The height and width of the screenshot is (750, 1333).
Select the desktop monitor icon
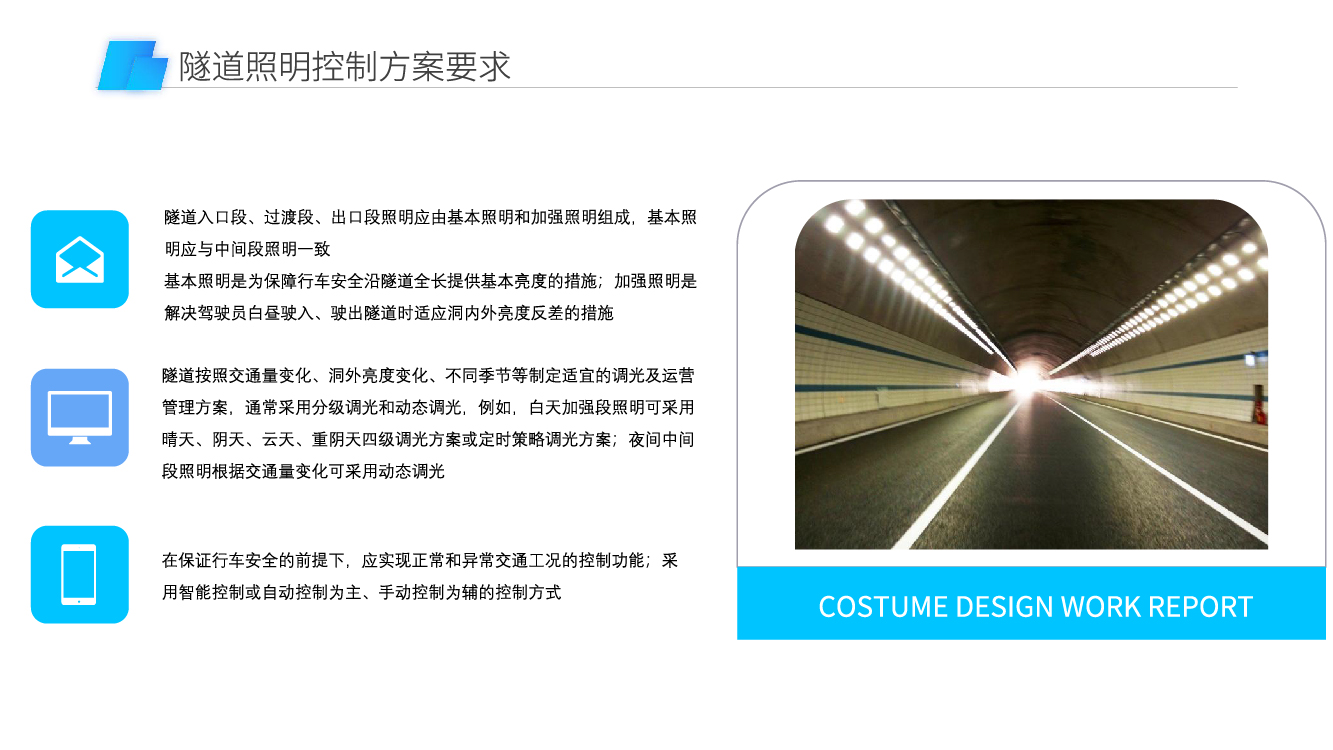coord(80,417)
